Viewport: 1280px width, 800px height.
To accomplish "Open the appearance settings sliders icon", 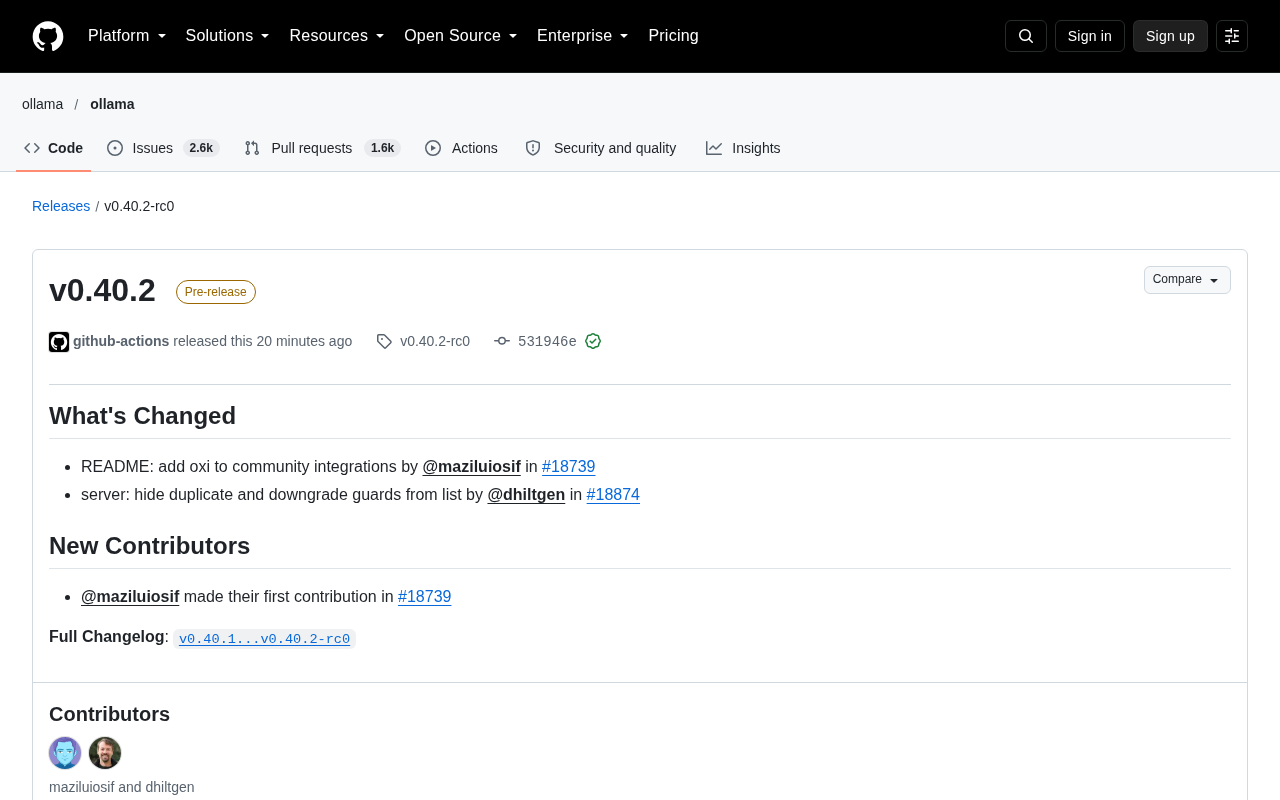I will coord(1232,36).
